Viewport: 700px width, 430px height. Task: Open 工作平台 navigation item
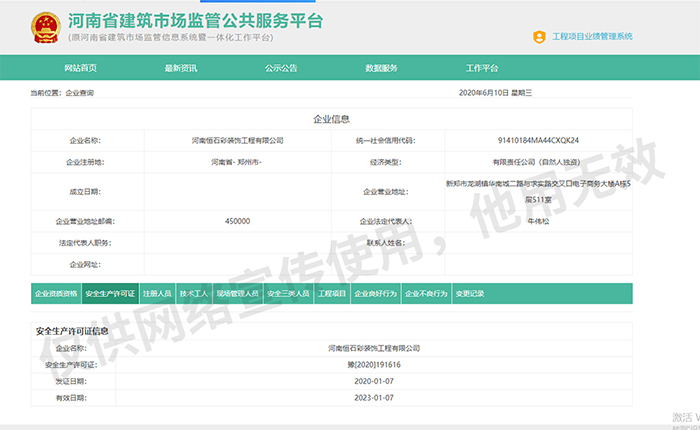481,68
